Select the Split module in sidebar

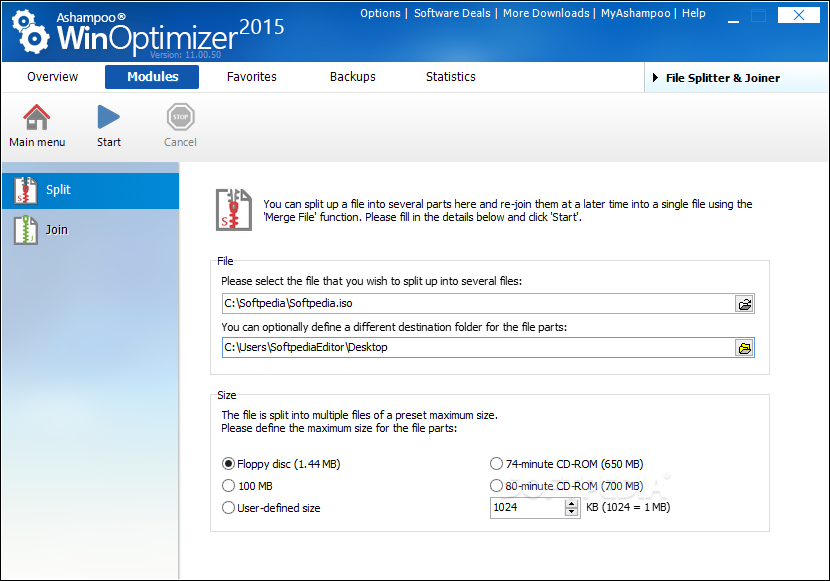pyautogui.click(x=91, y=190)
